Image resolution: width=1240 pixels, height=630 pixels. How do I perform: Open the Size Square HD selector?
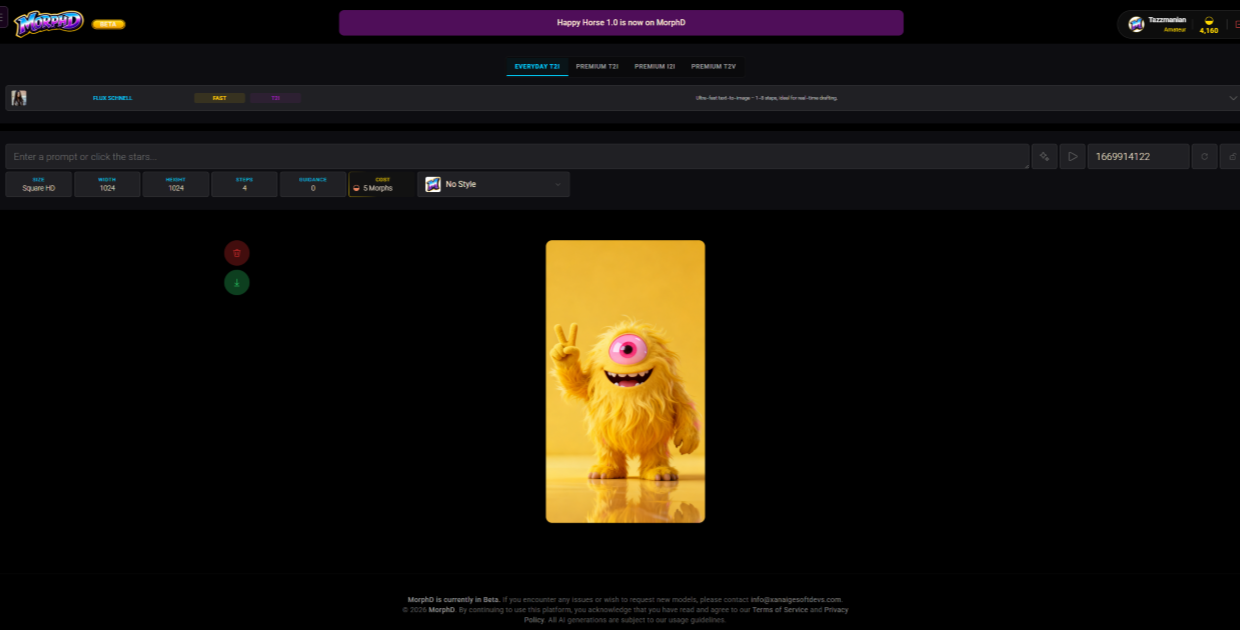(x=39, y=184)
